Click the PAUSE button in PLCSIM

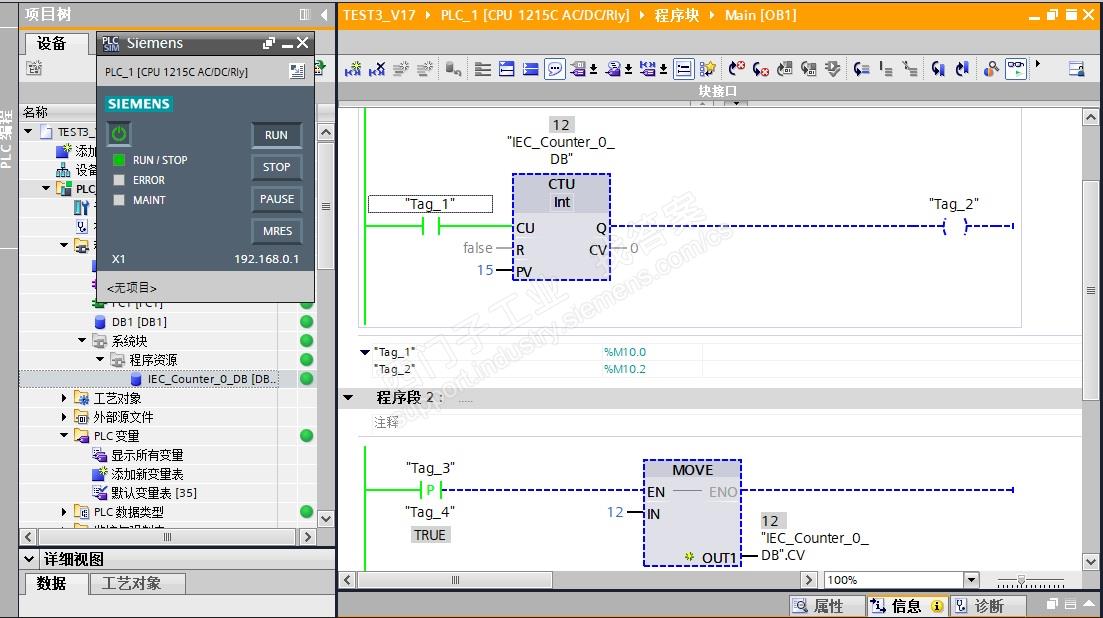pyautogui.click(x=276, y=199)
